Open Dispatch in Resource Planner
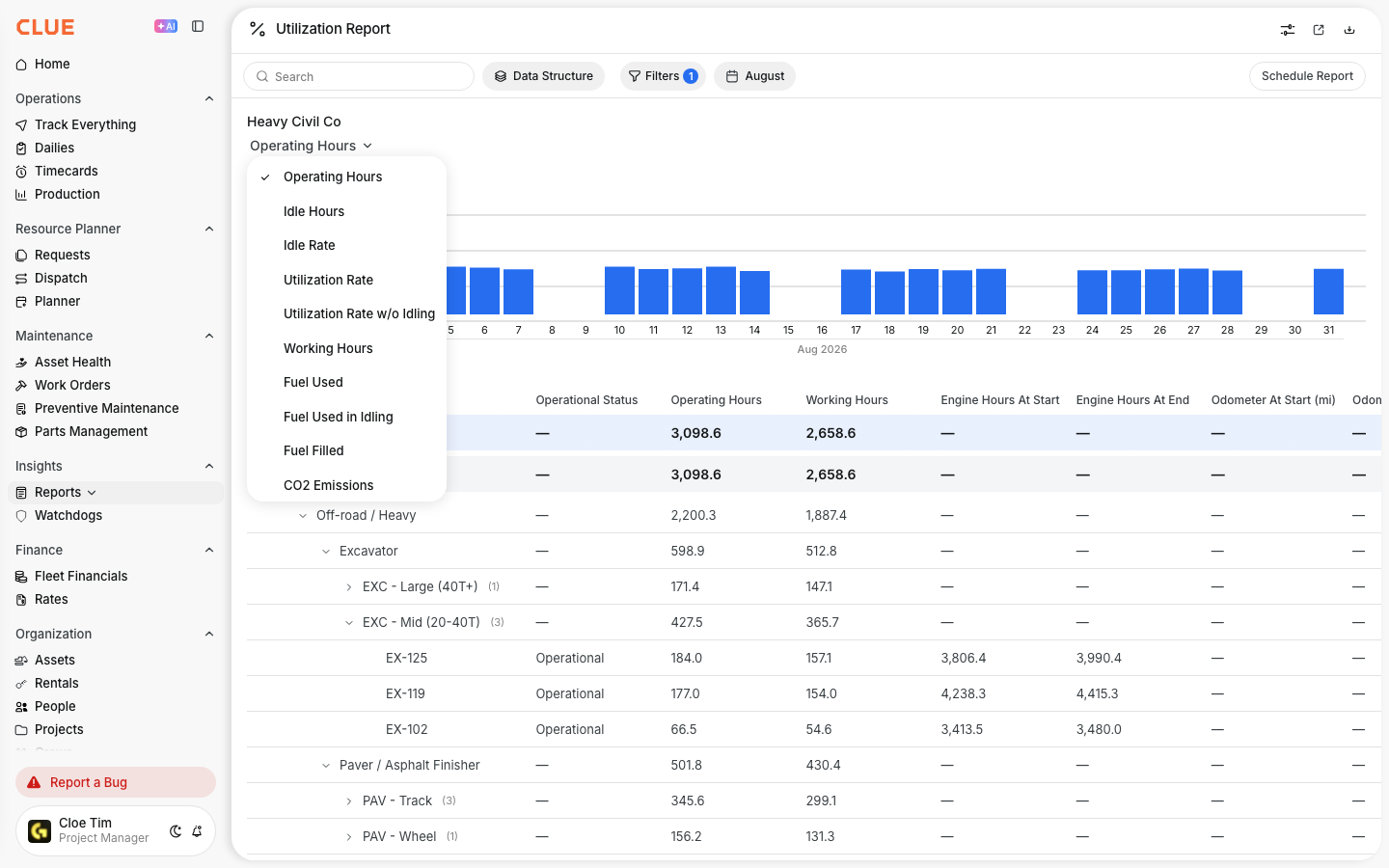Screen dimensions: 1389x868 [x=61, y=278]
